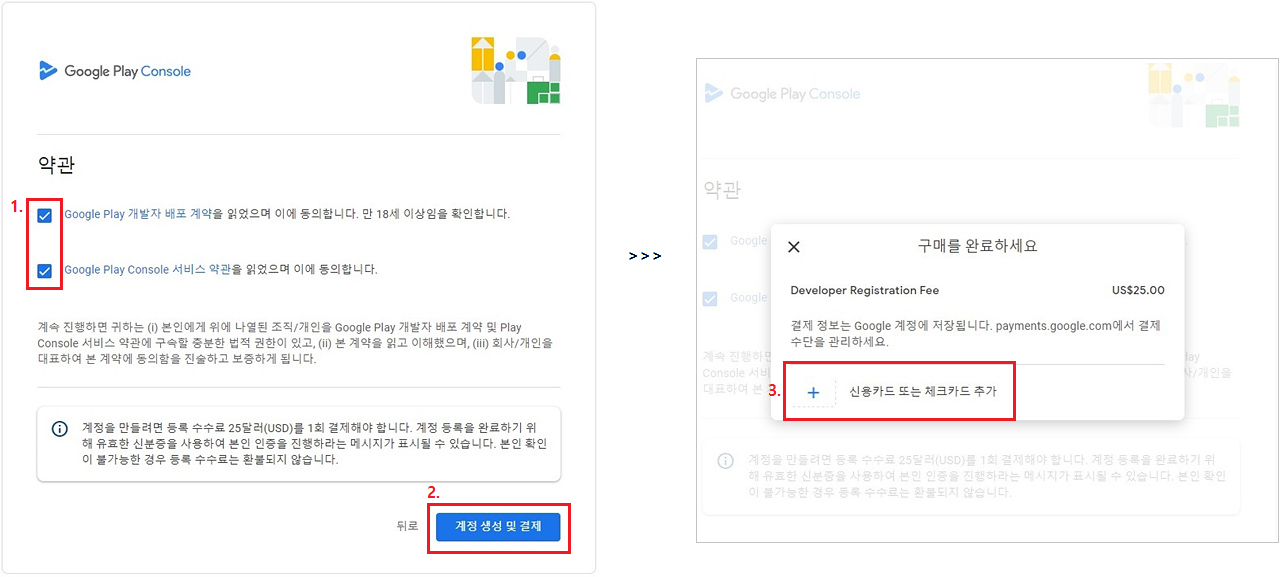The image size is (1285, 577).
Task: Click the legal authority paragraph starting 계속 진행하면
Action: point(294,343)
